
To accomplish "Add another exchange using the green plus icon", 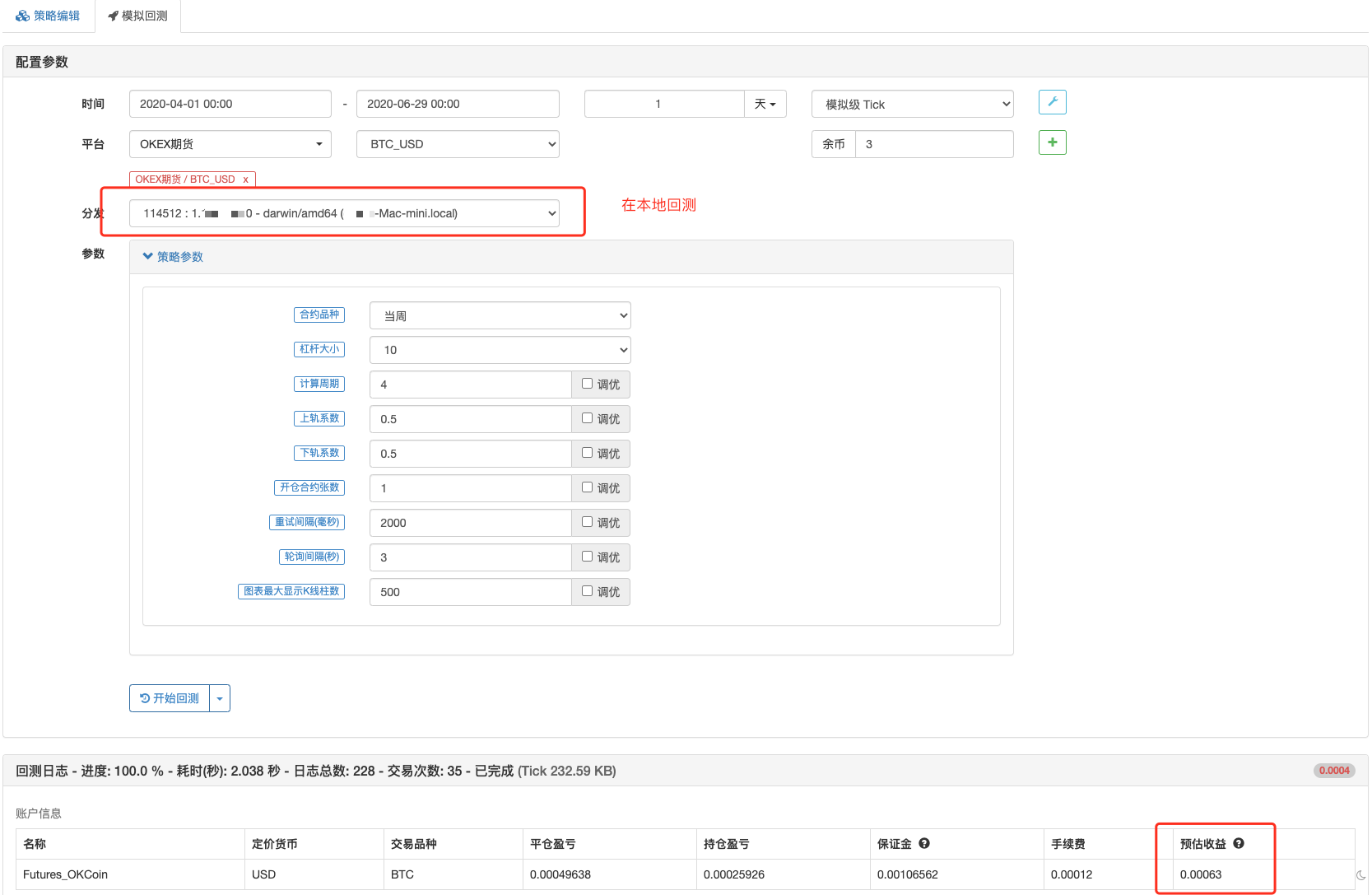I will pyautogui.click(x=1052, y=142).
